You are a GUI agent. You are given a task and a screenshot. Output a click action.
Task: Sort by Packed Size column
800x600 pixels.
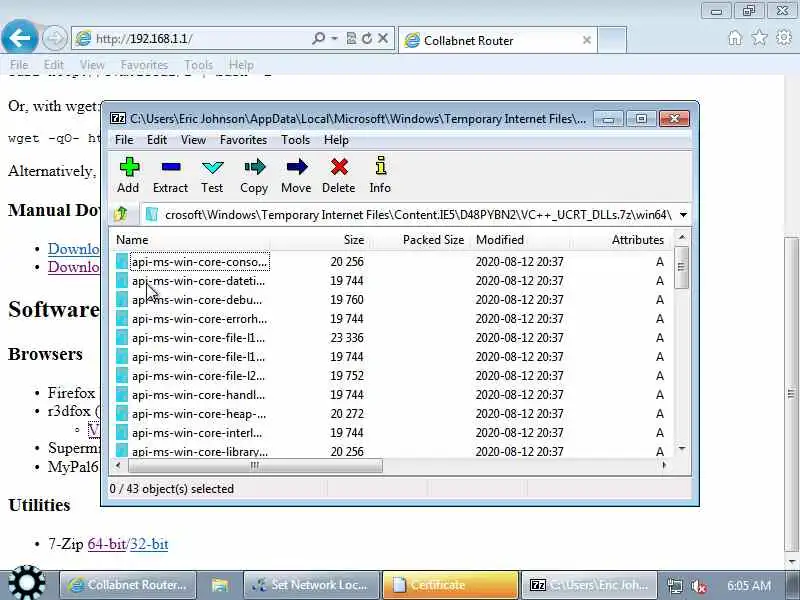pyautogui.click(x=419, y=240)
